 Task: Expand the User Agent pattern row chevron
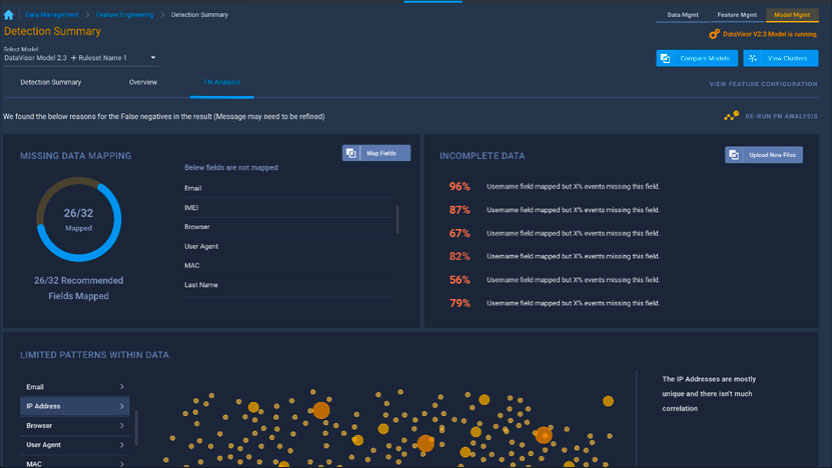[122, 445]
